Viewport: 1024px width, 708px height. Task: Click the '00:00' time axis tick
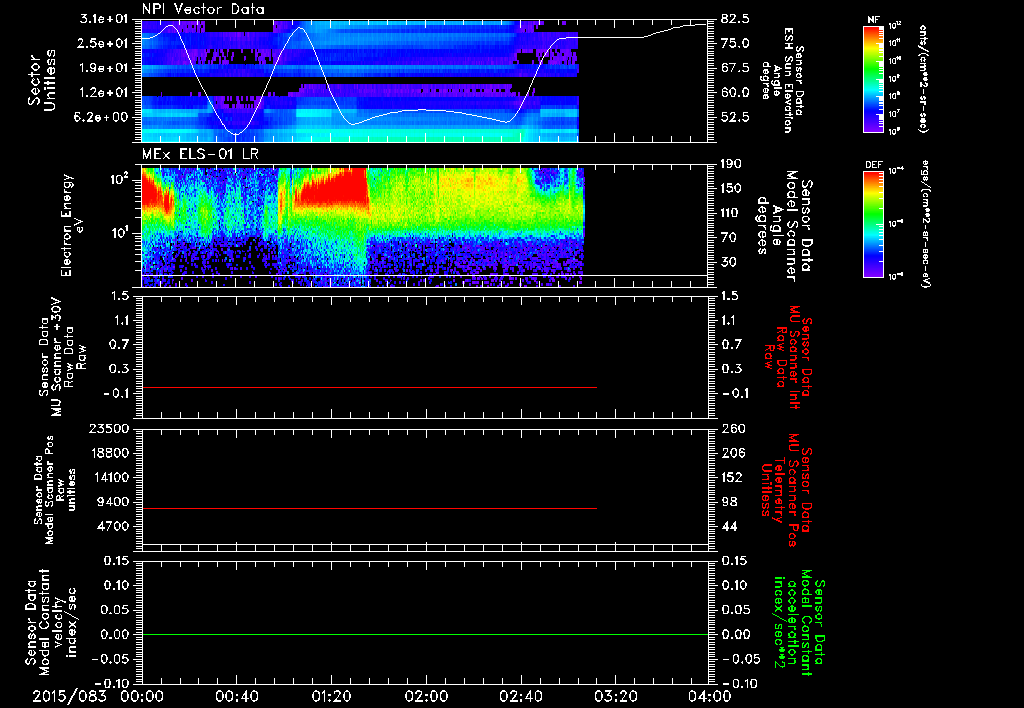[x=142, y=696]
